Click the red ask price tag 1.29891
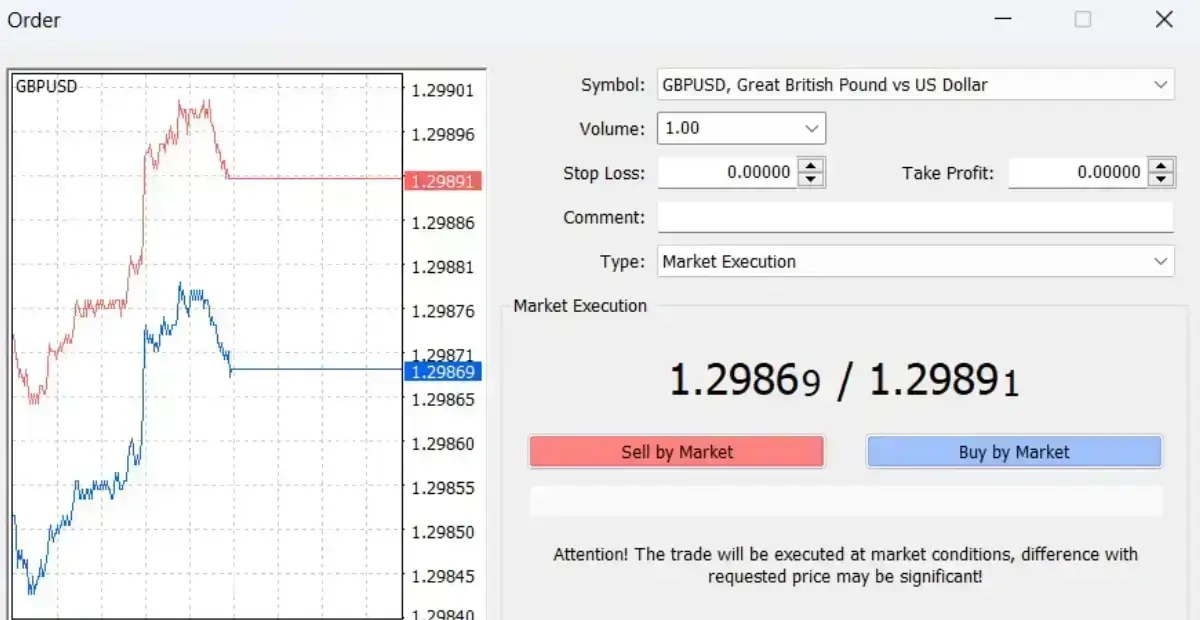This screenshot has width=1200, height=620. pyautogui.click(x=443, y=181)
